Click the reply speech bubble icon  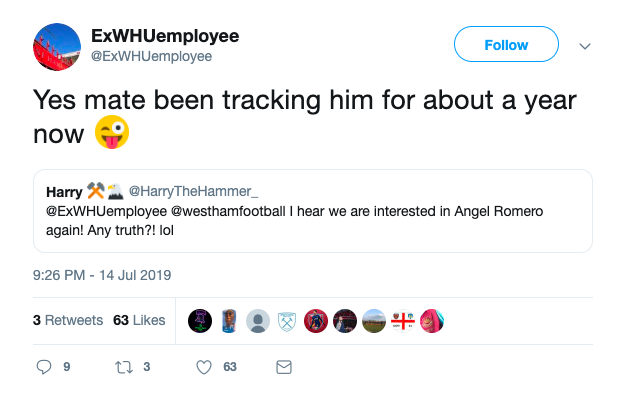pos(44,367)
